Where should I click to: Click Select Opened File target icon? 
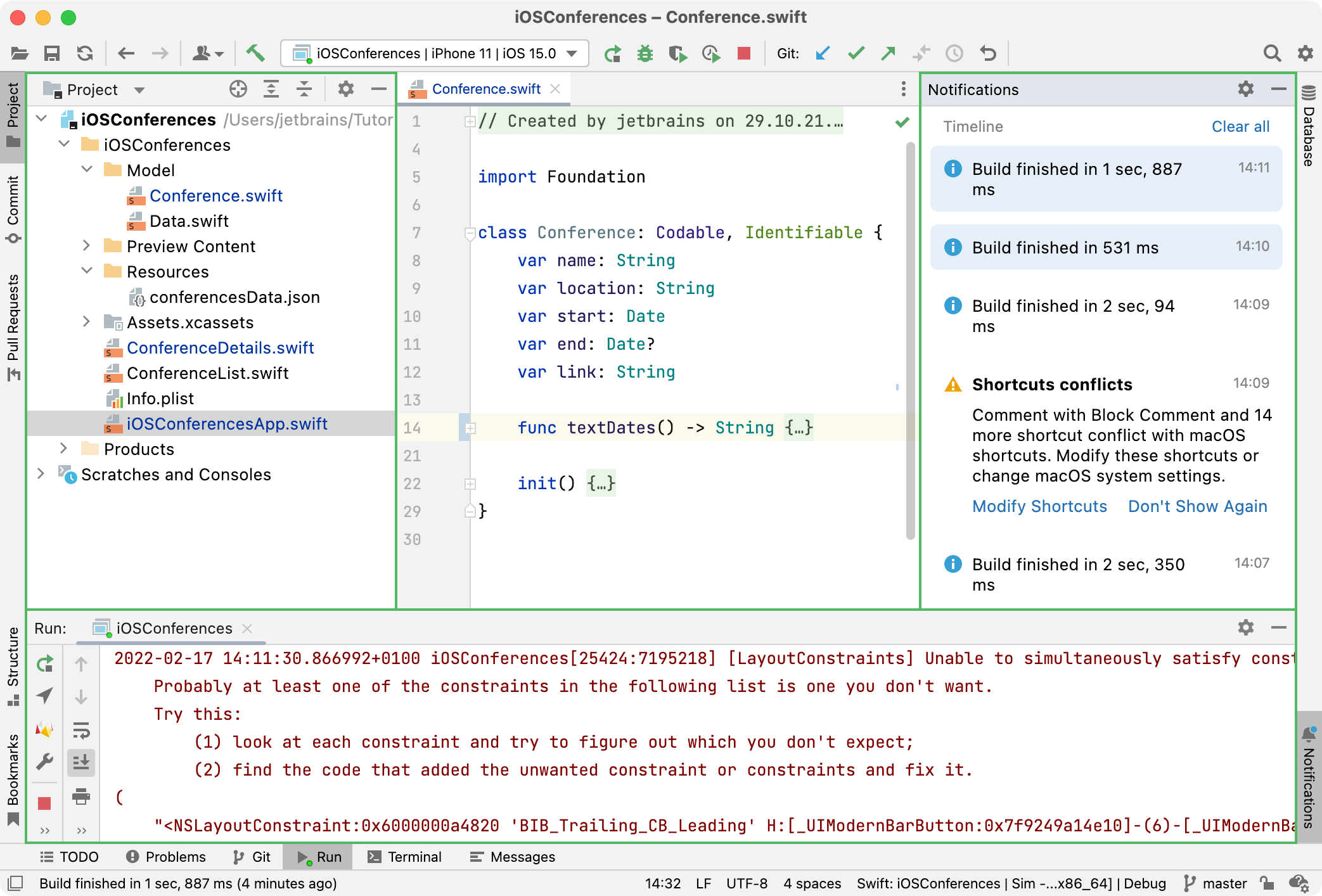238,89
